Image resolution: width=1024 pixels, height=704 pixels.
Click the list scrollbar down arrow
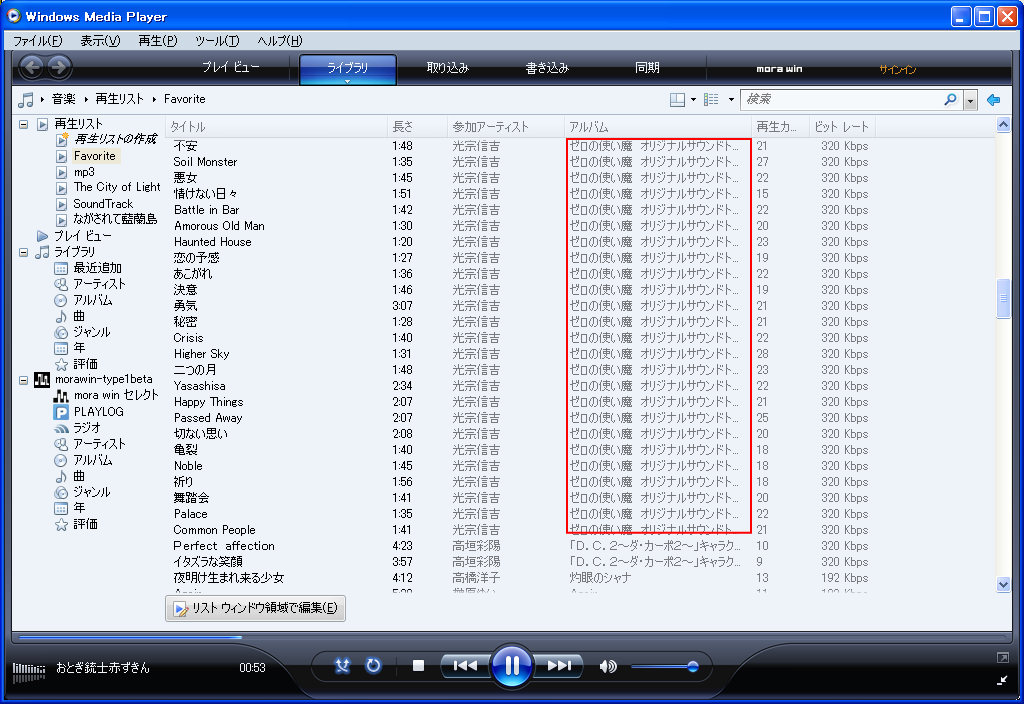coord(1004,584)
